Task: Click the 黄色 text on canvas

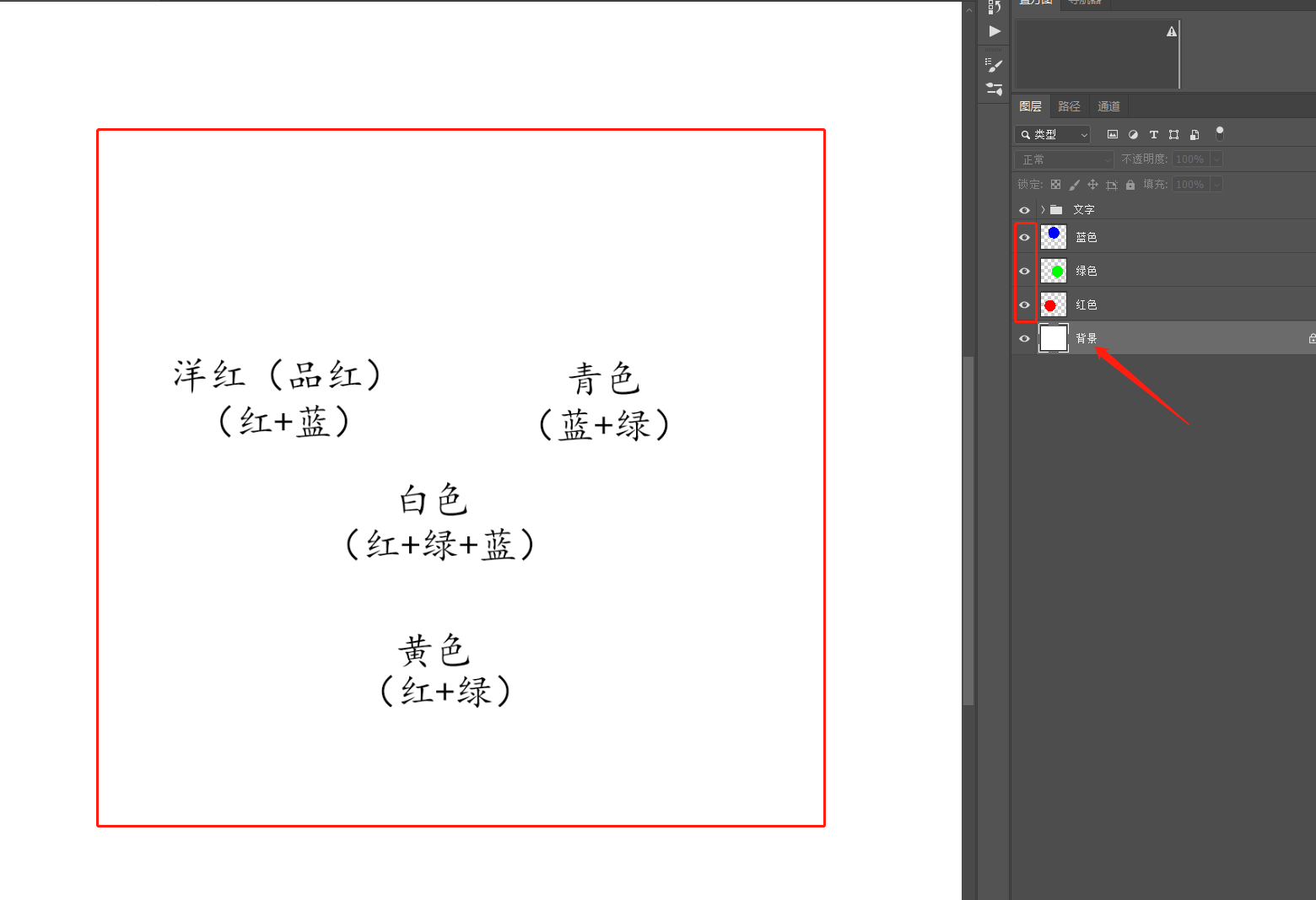Action: pos(434,650)
